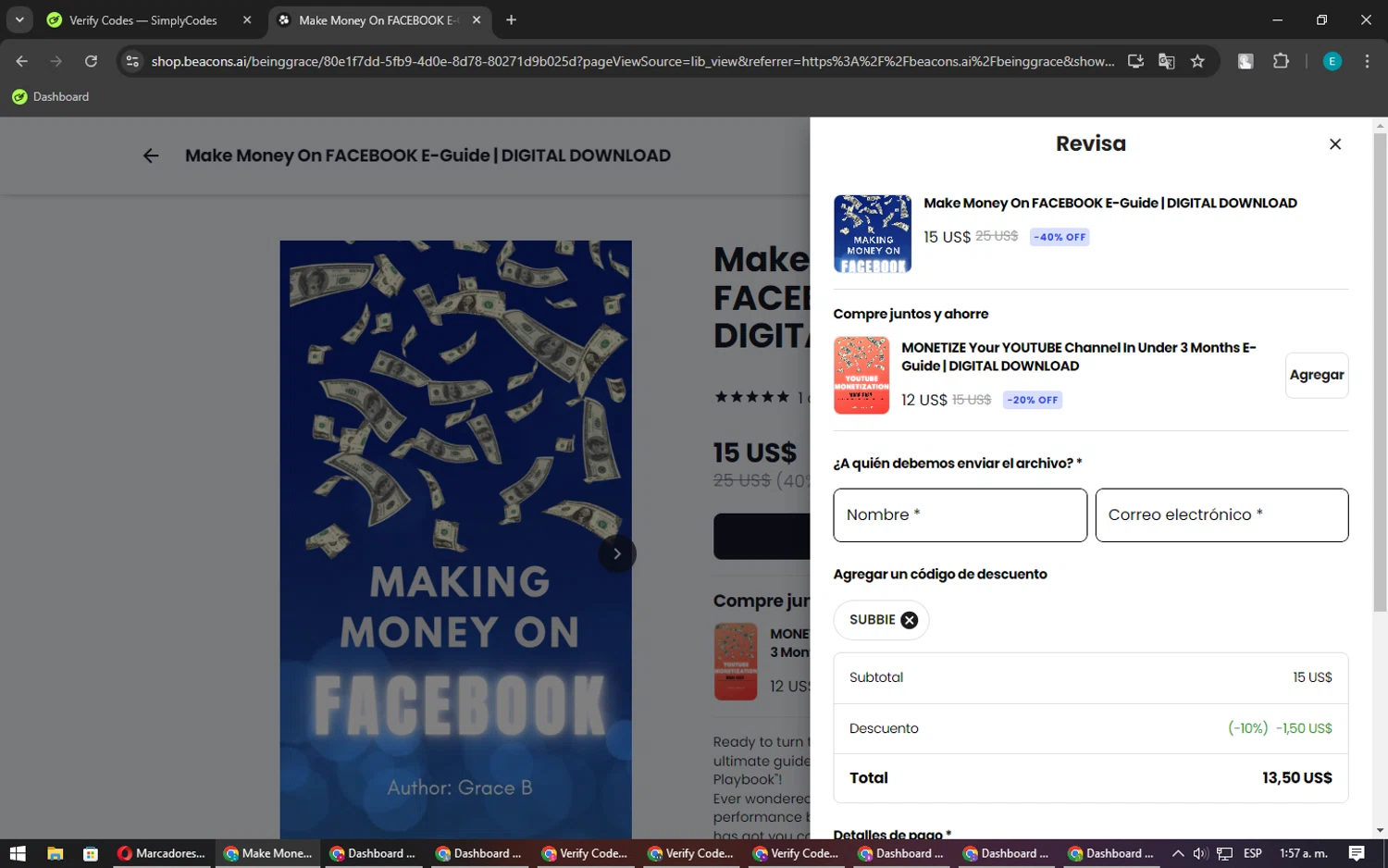The image size is (1388, 868).
Task: Open the Chrome Extensions puzzle icon
Action: (1281, 61)
